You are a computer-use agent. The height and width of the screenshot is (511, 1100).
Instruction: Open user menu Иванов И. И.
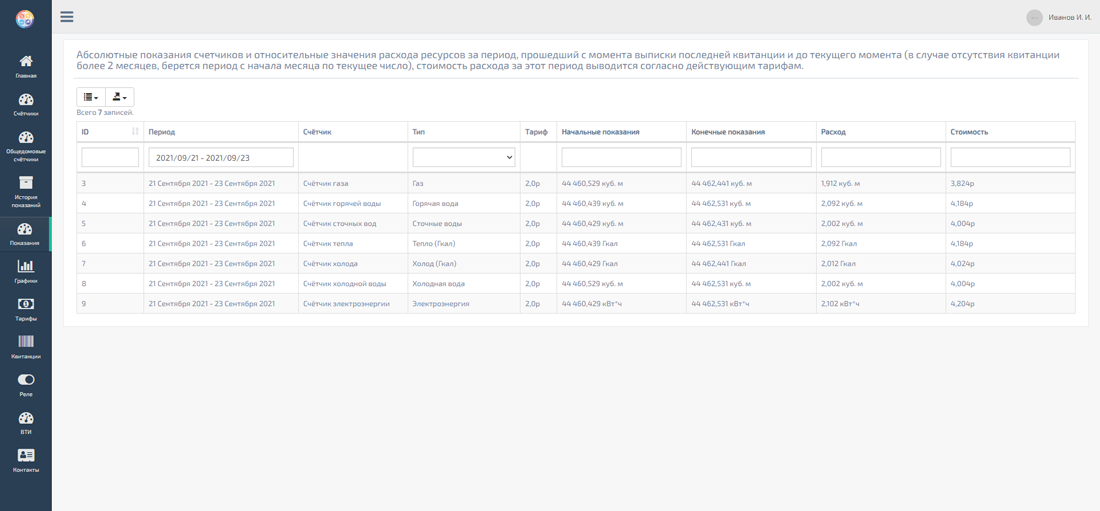1059,17
